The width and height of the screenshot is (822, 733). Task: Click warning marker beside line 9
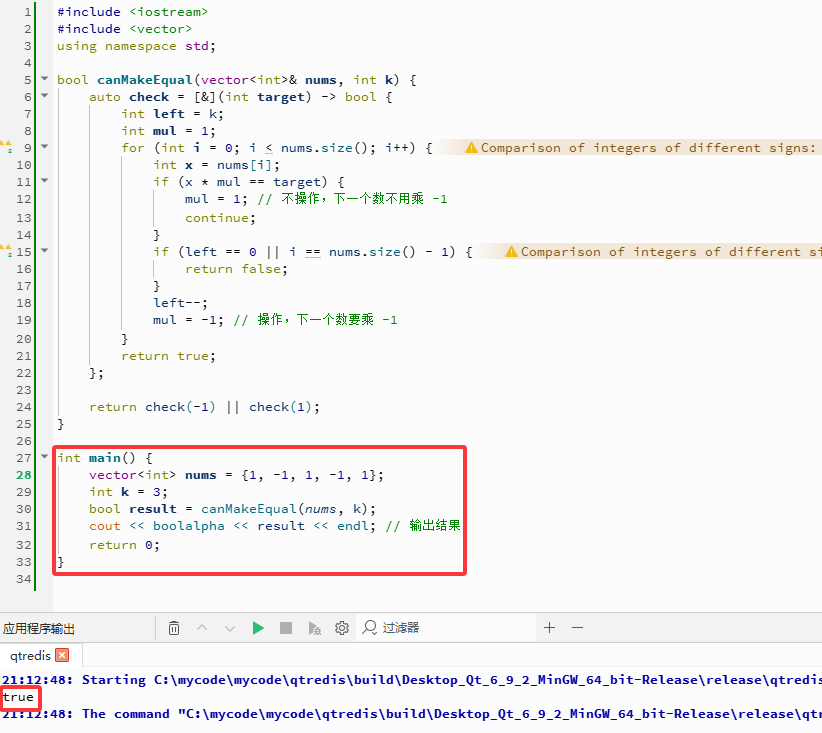pyautogui.click(x=6, y=147)
